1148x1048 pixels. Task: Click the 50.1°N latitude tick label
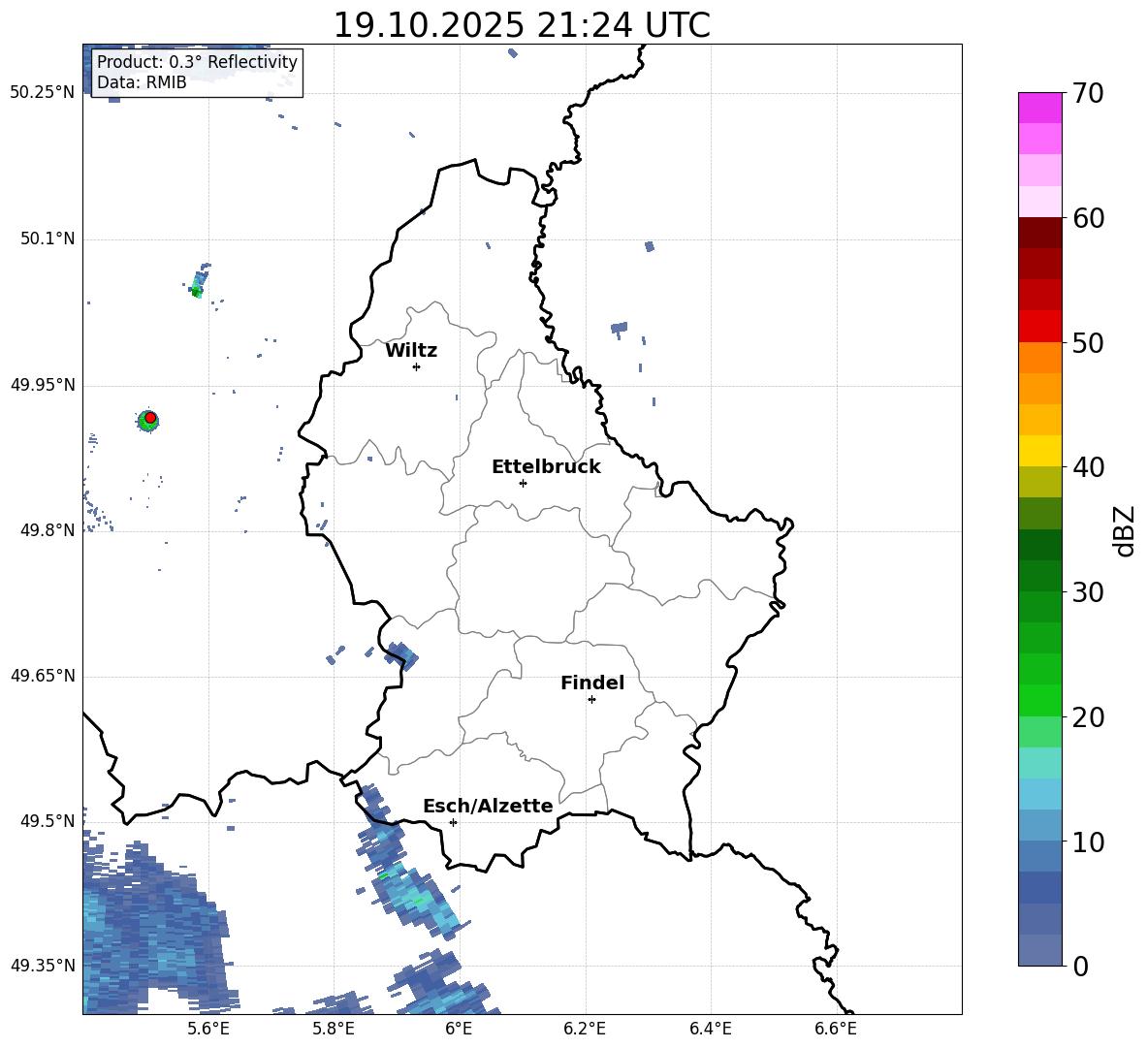47,238
